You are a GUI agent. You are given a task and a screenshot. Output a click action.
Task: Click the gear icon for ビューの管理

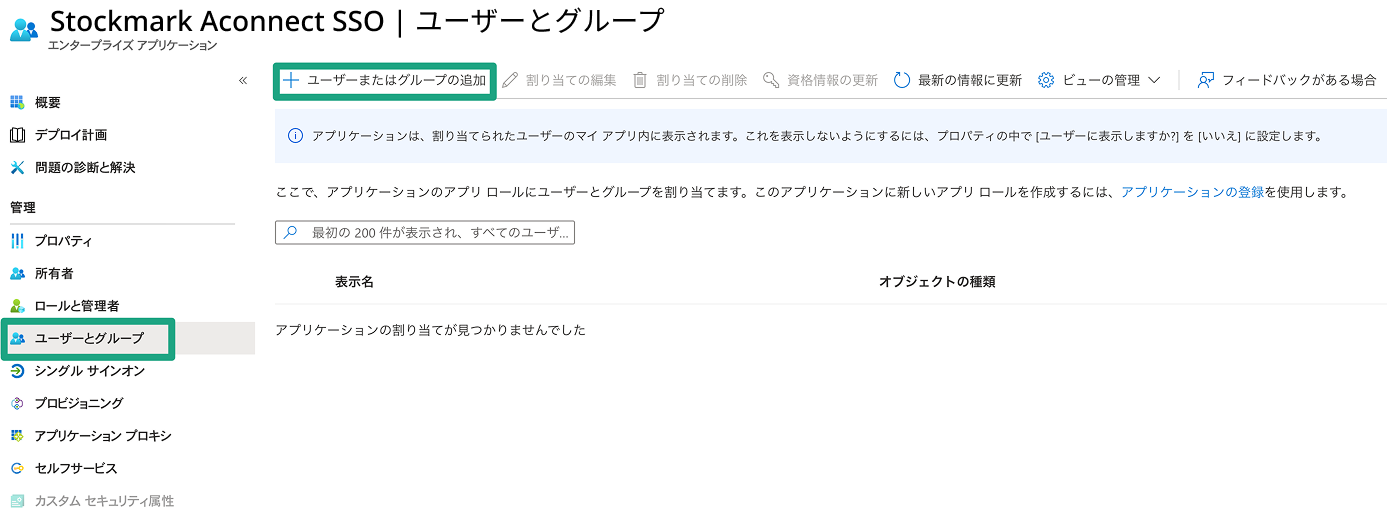(1046, 80)
